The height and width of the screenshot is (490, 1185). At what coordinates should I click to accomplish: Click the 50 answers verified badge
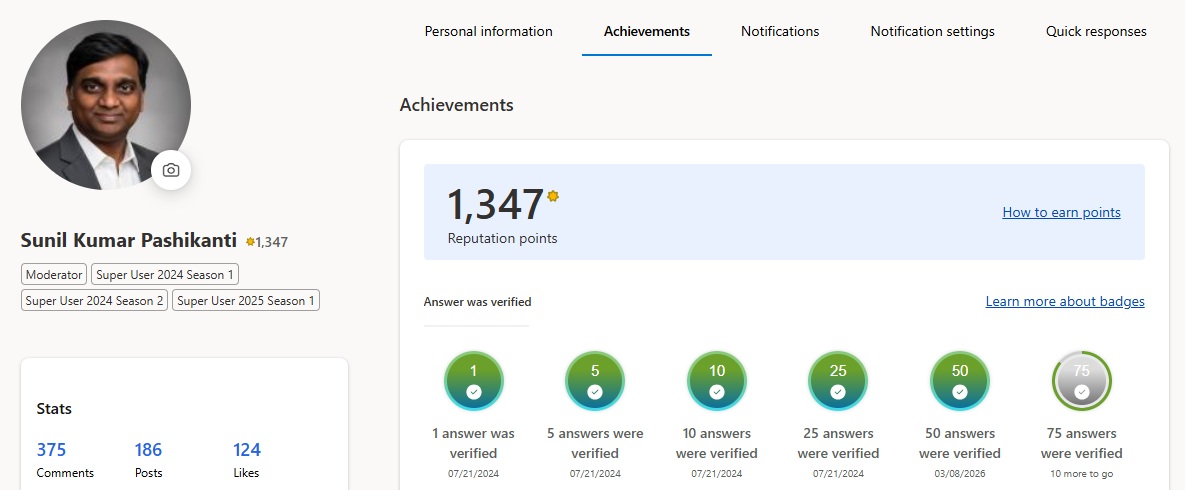point(960,380)
